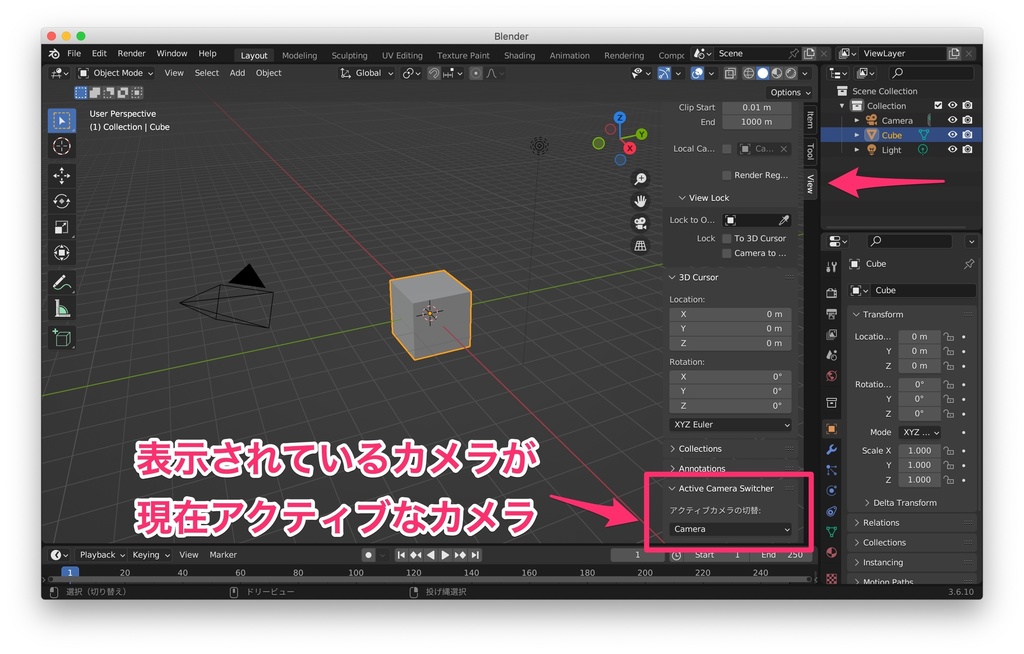Click the Options button in the viewport header

[789, 92]
